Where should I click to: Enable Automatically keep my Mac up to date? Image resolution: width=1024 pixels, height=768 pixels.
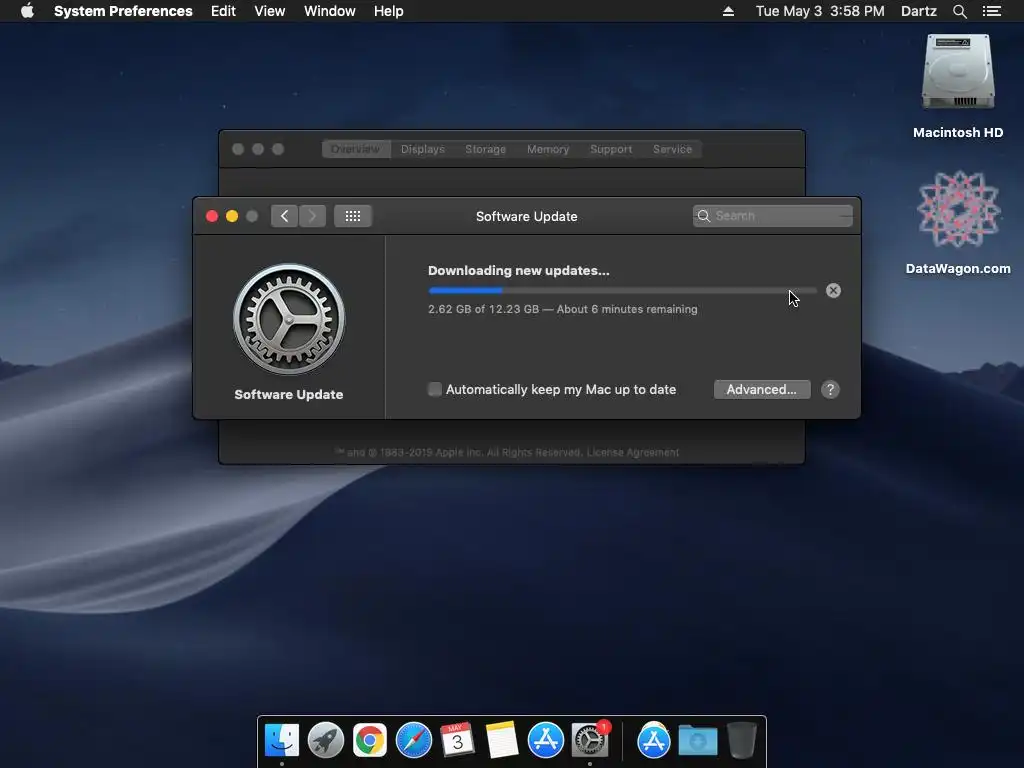point(434,389)
